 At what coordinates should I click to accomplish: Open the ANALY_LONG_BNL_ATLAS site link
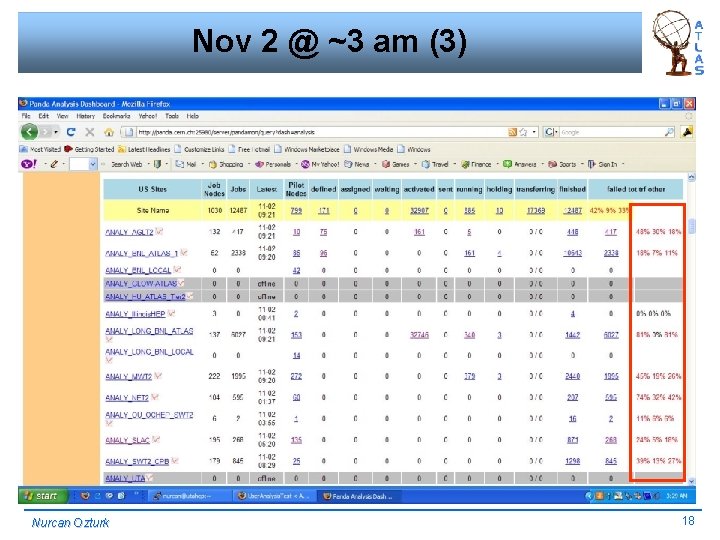click(x=149, y=331)
